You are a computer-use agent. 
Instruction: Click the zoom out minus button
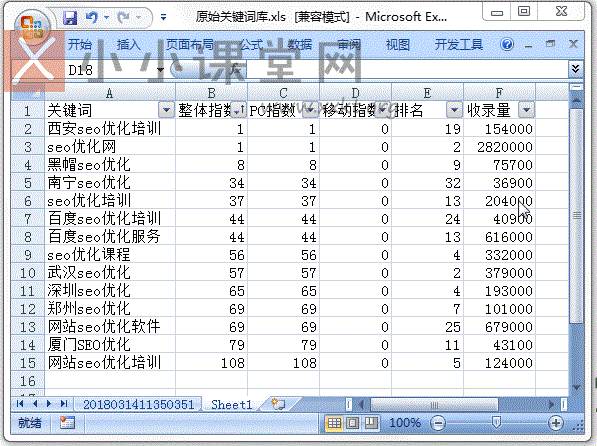pos(438,423)
